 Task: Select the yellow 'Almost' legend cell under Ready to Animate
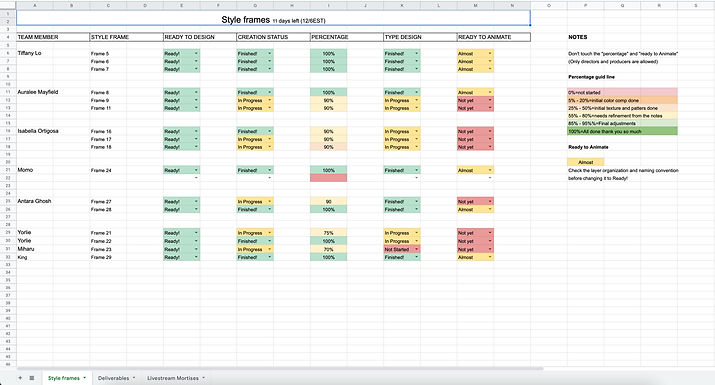click(585, 162)
